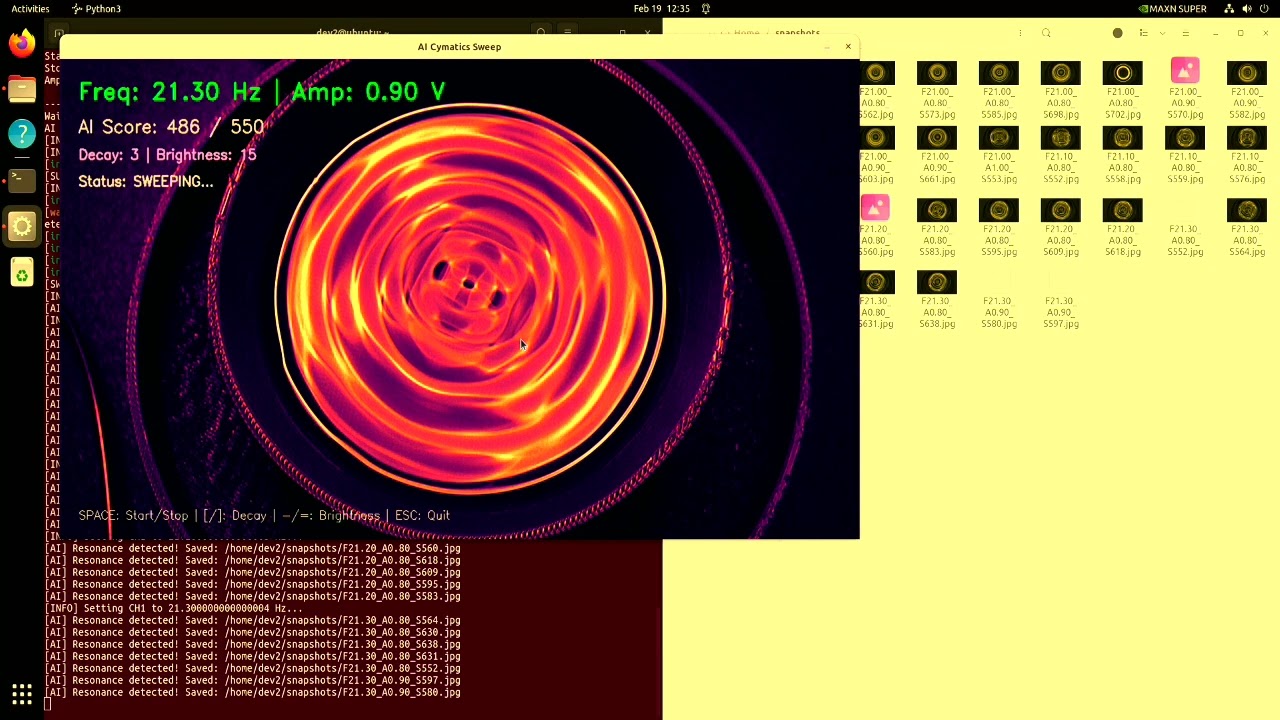The height and width of the screenshot is (720, 1280).
Task: Click the list view icon in Files
Action: [1144, 33]
